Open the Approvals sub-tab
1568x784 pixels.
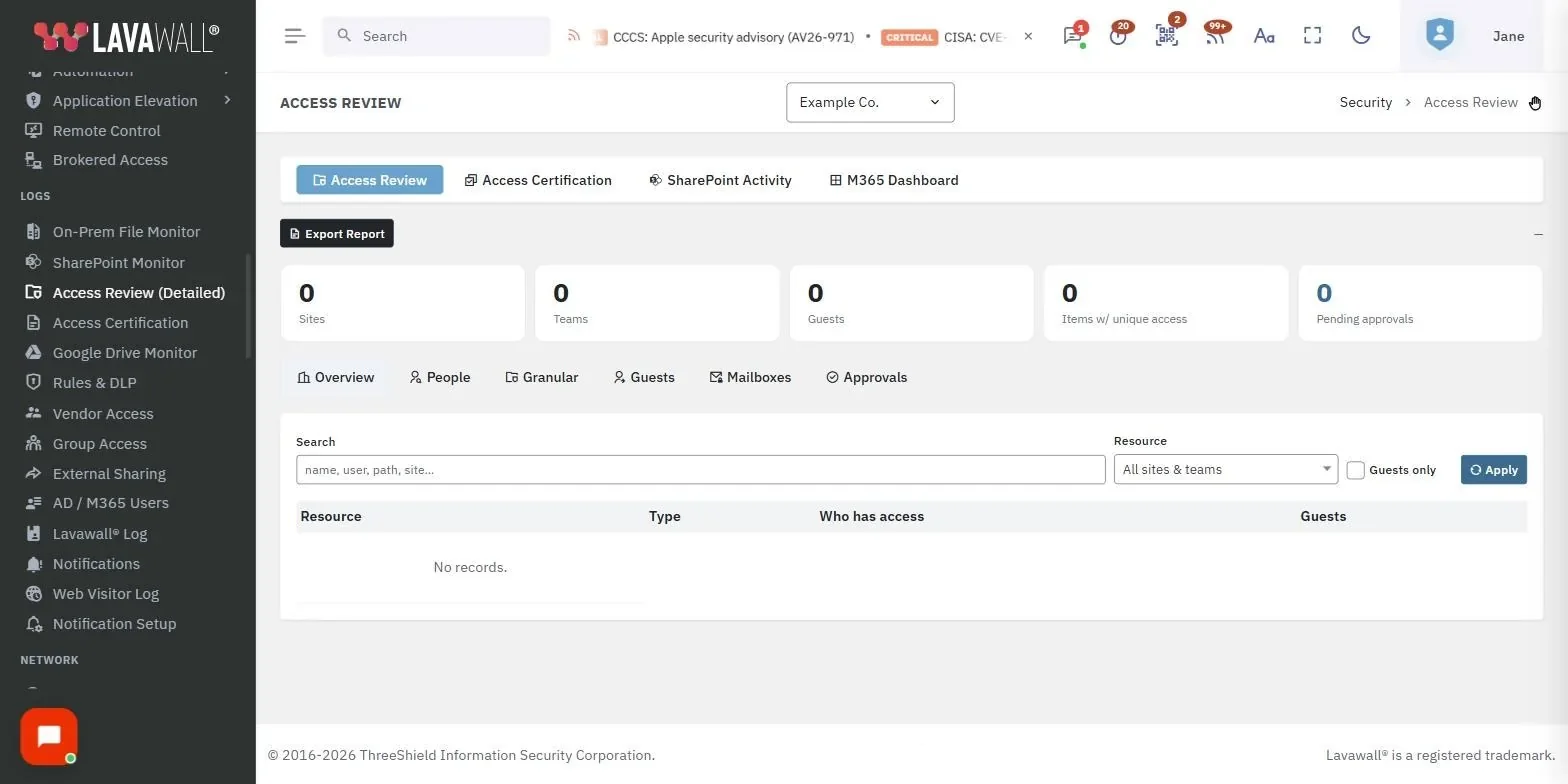(867, 377)
